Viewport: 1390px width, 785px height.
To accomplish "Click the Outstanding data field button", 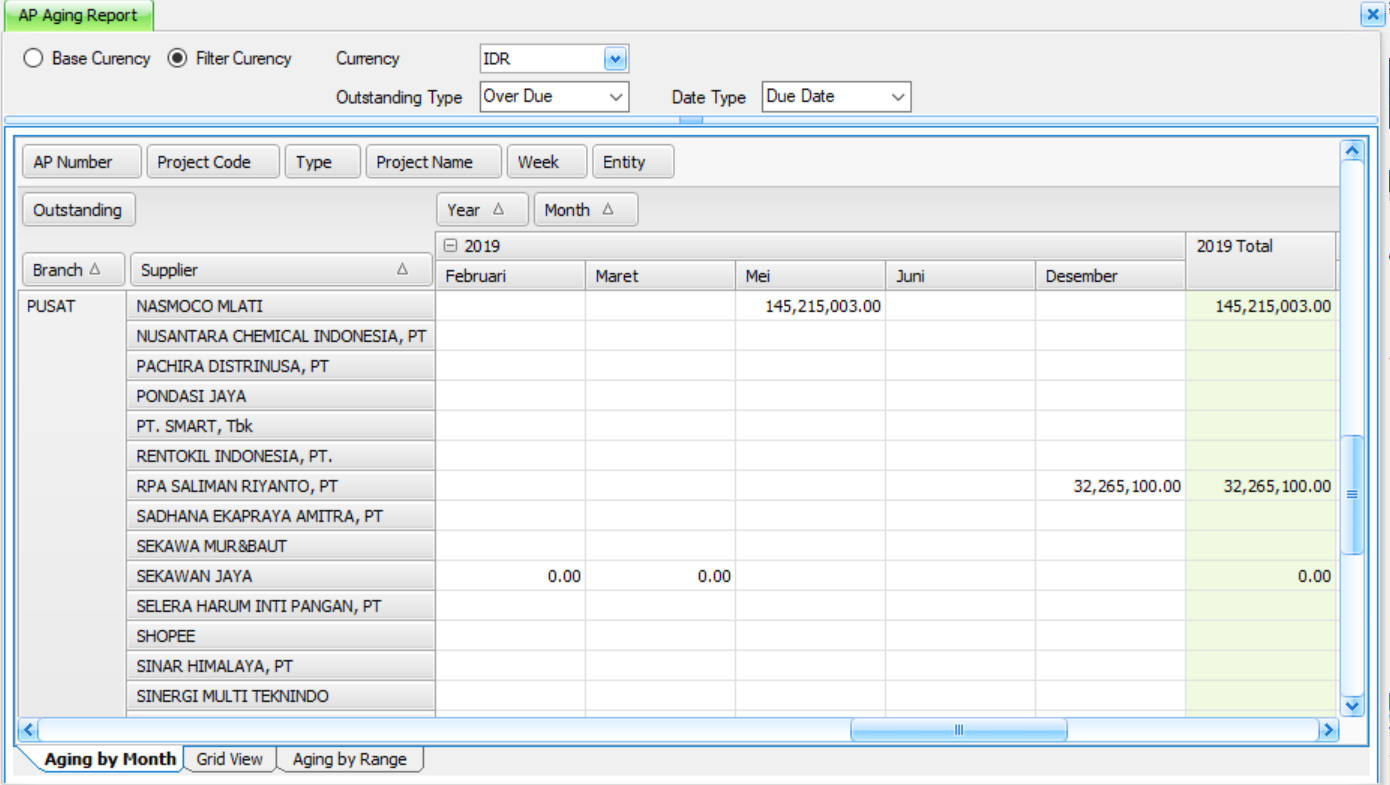I will click(78, 210).
